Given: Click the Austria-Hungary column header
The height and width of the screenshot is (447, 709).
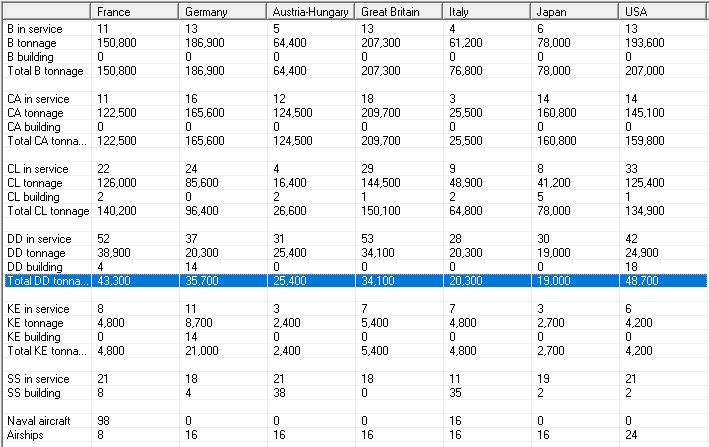Looking at the screenshot, I should coord(311,11).
